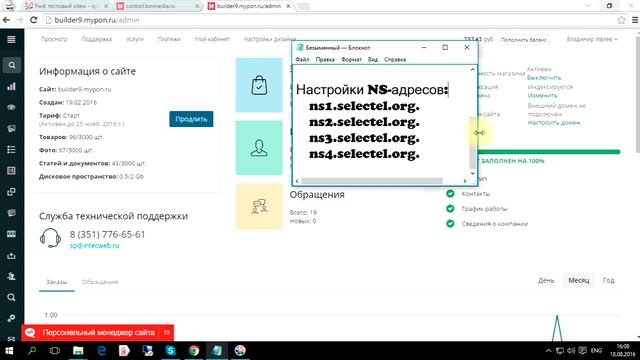This screenshot has width=640, height=360.
Task: Open File Explorer from the taskbar
Action: coord(78,351)
